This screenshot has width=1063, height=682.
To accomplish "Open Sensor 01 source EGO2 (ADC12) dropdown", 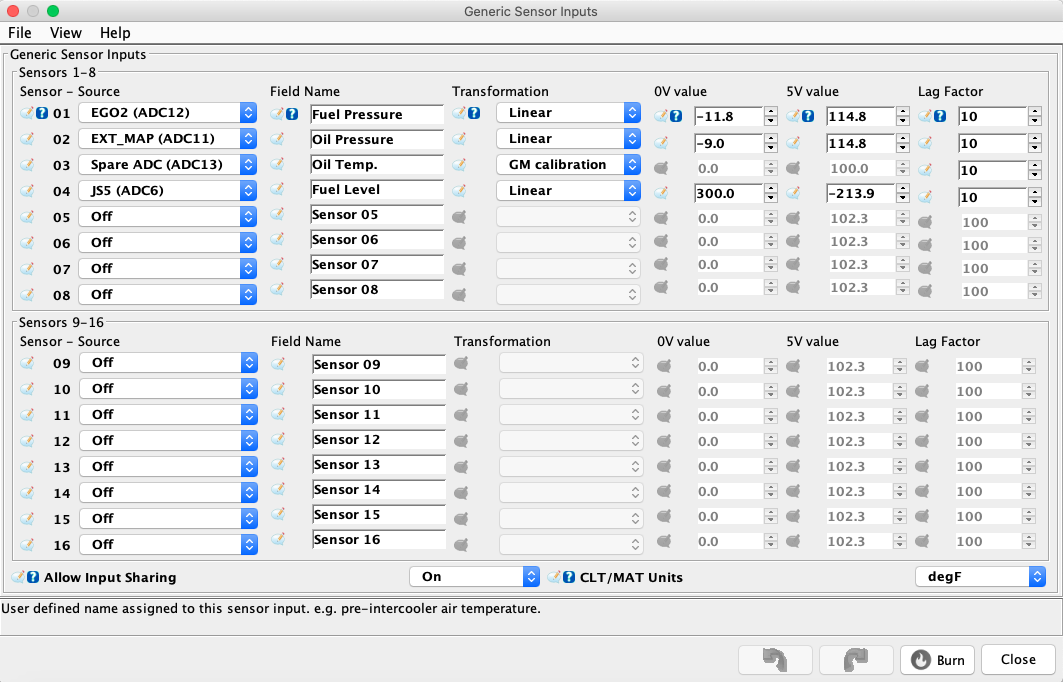I will (167, 113).
